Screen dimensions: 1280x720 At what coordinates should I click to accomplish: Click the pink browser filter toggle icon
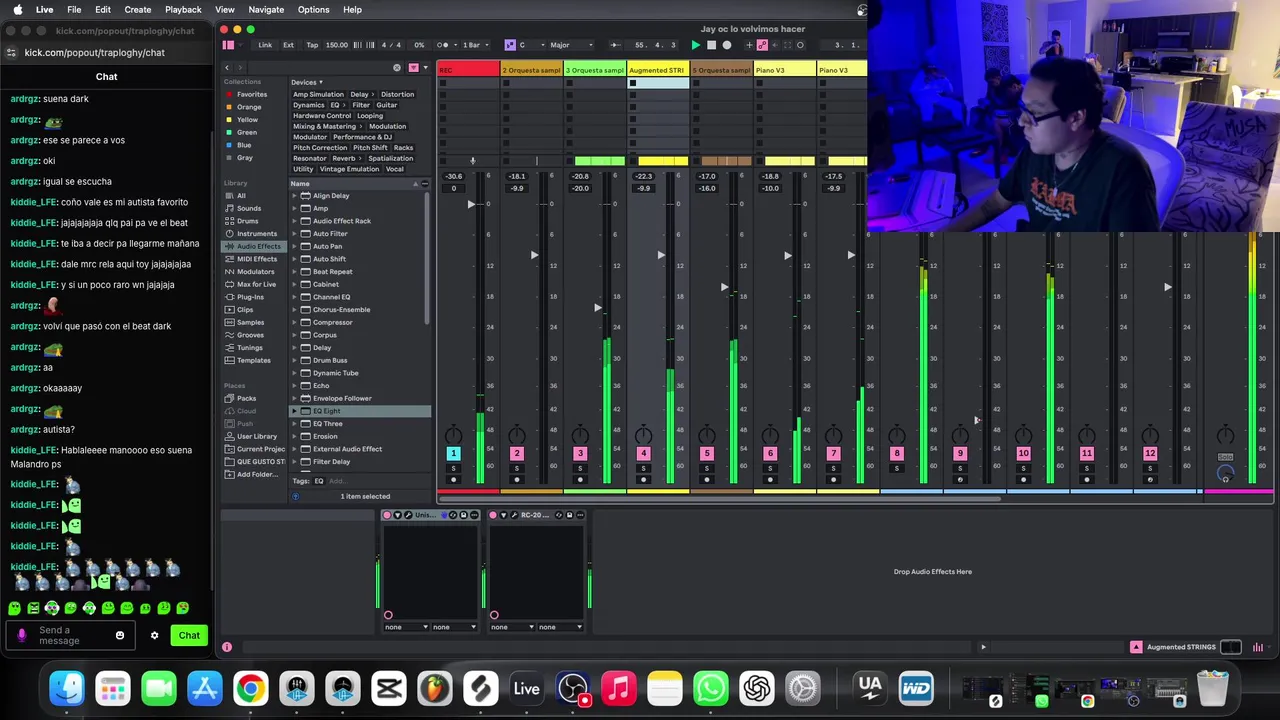(x=413, y=68)
